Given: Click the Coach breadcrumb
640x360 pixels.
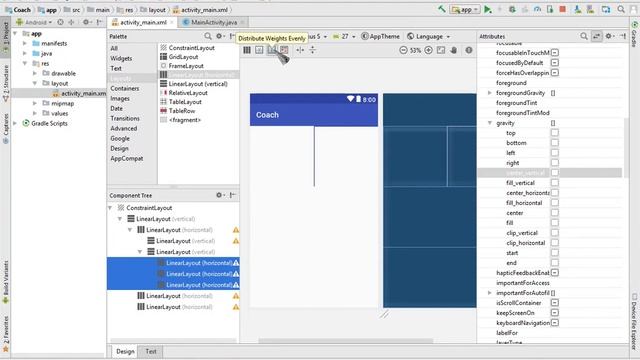Looking at the screenshot, I should pos(18,9).
